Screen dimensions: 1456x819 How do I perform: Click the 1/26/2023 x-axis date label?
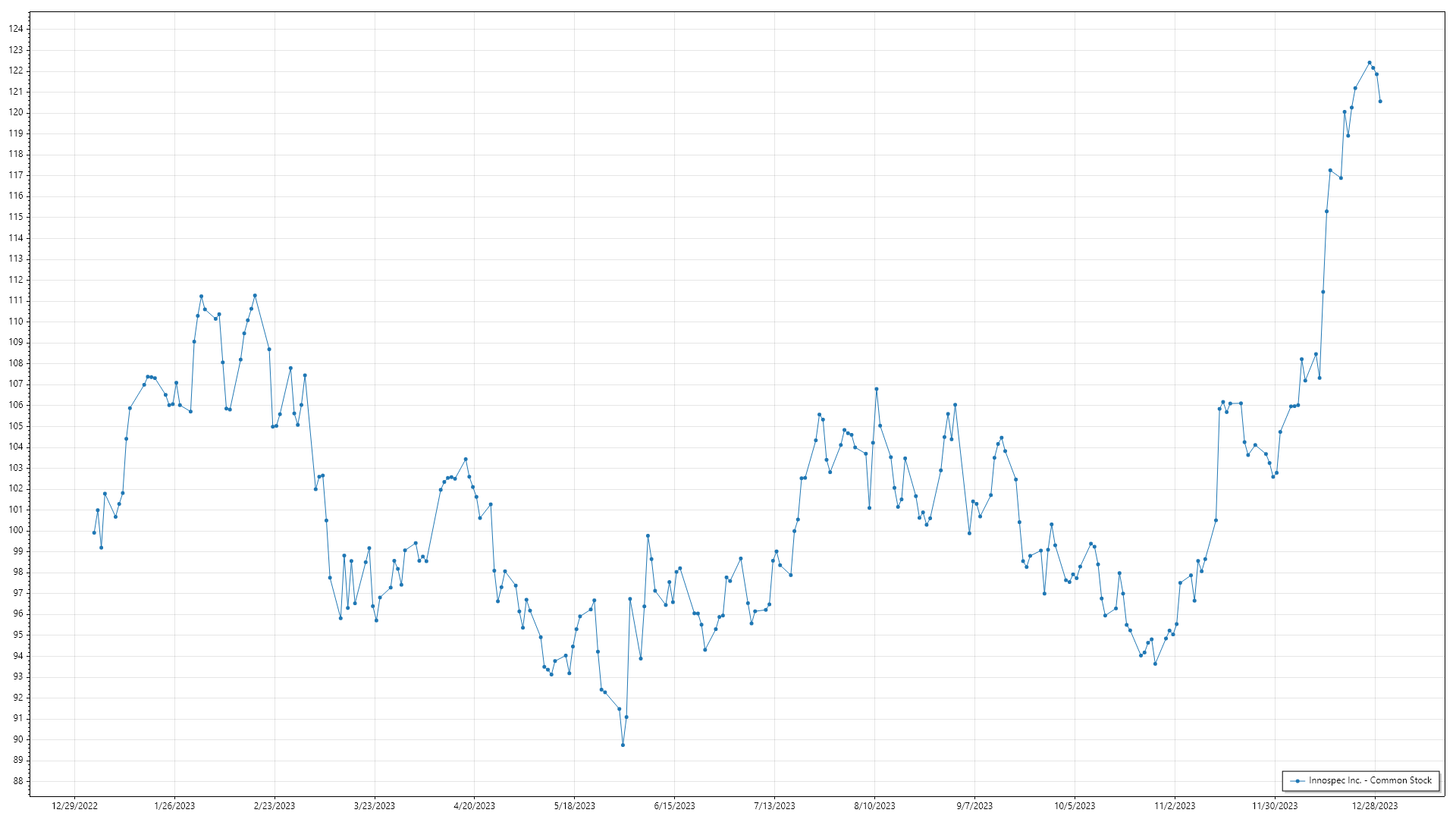[x=174, y=806]
